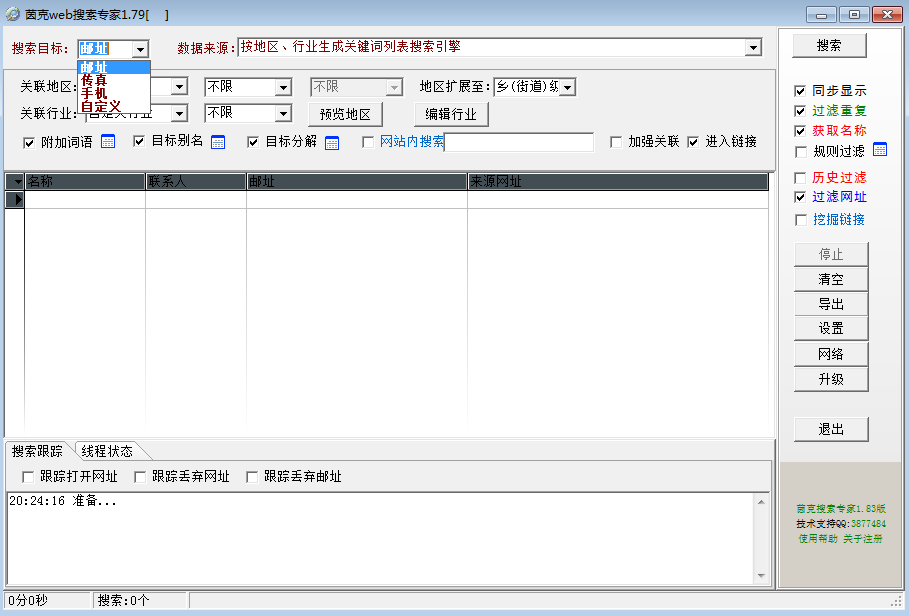The width and height of the screenshot is (909, 616).
Task: Click the 升级 upgrade button
Action: pos(831,380)
